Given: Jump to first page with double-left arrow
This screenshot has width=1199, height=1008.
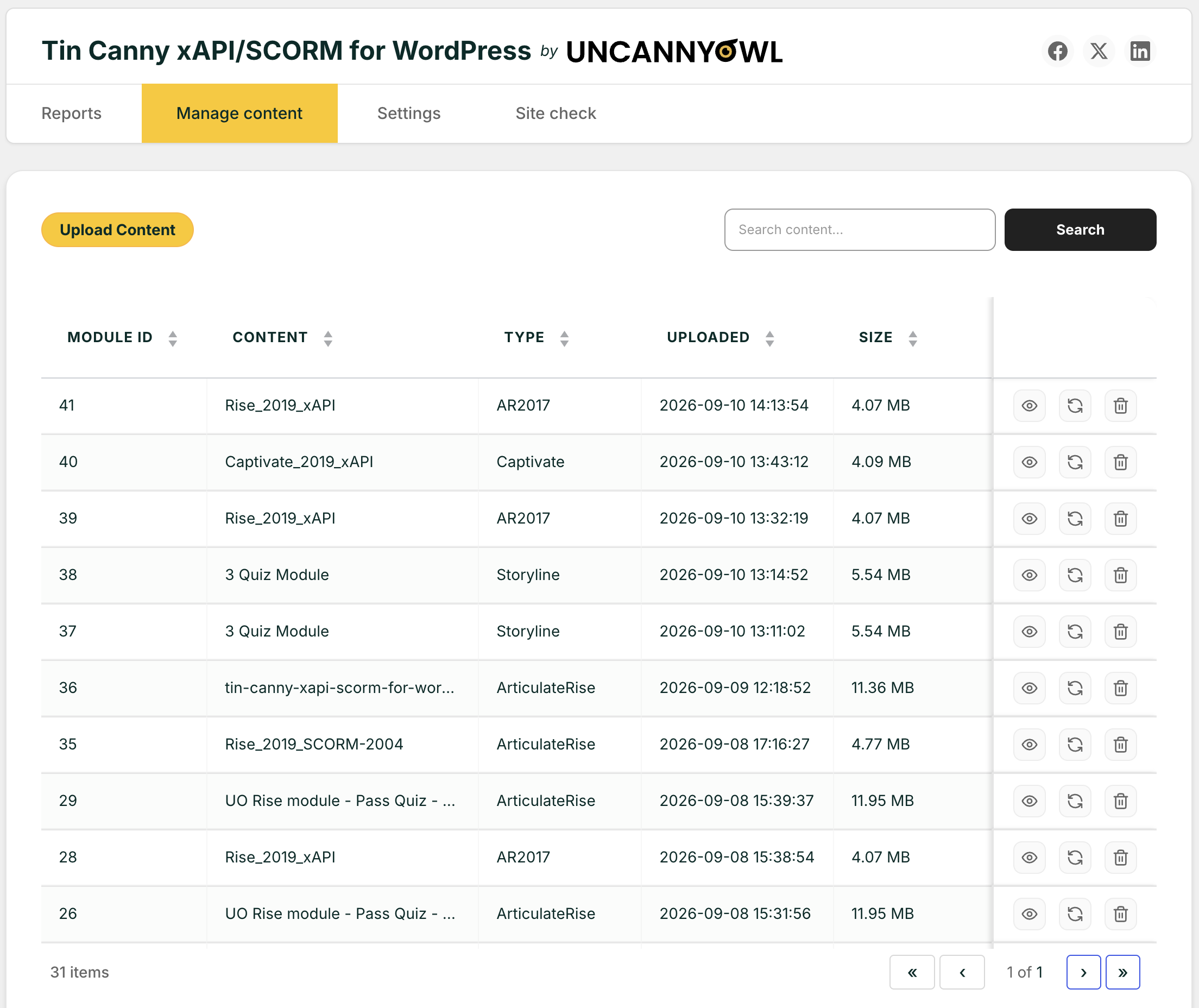Looking at the screenshot, I should click(912, 973).
